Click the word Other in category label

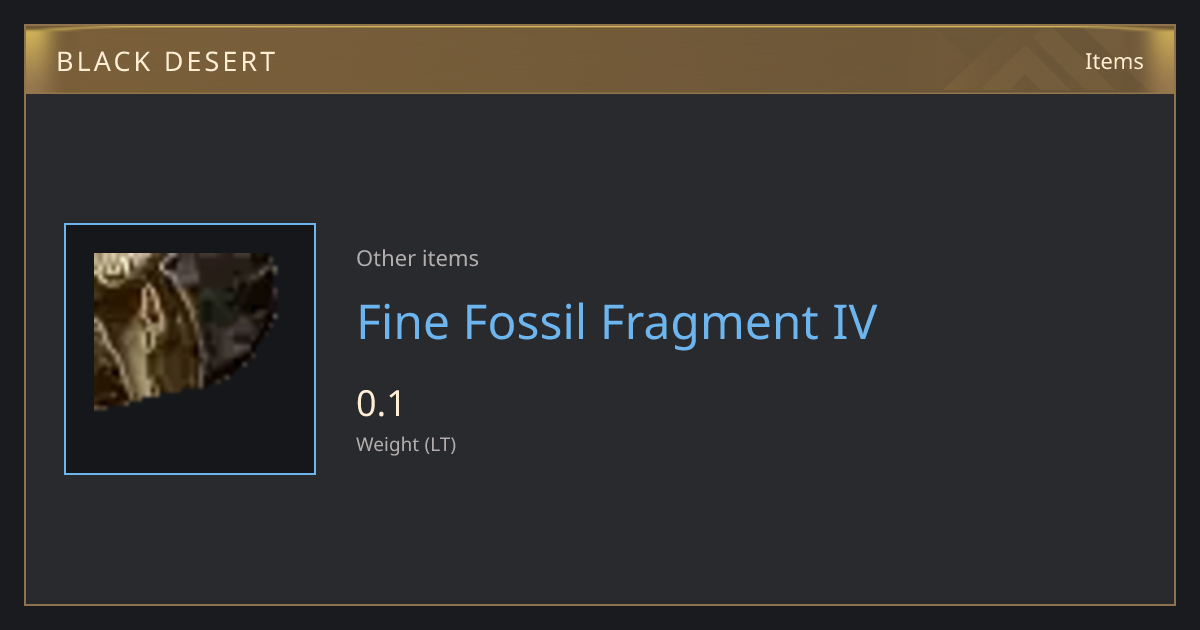coord(386,258)
